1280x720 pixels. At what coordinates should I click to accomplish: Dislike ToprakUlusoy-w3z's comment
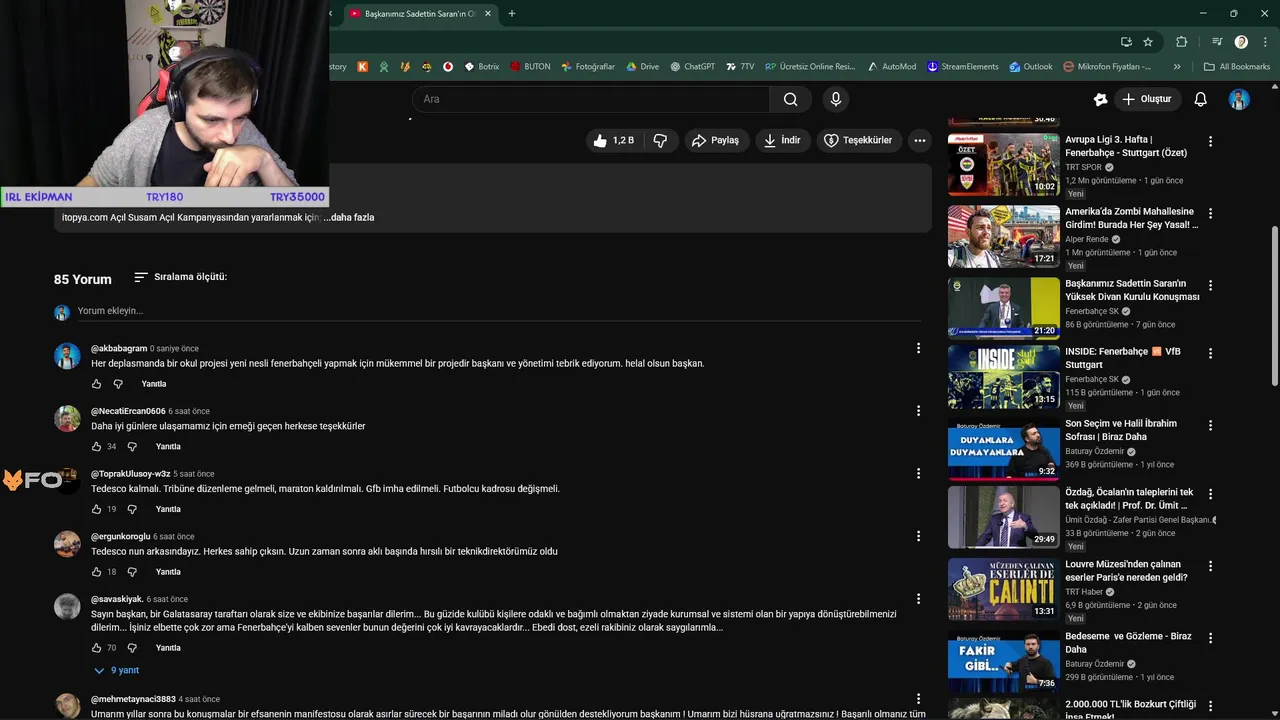coord(132,509)
